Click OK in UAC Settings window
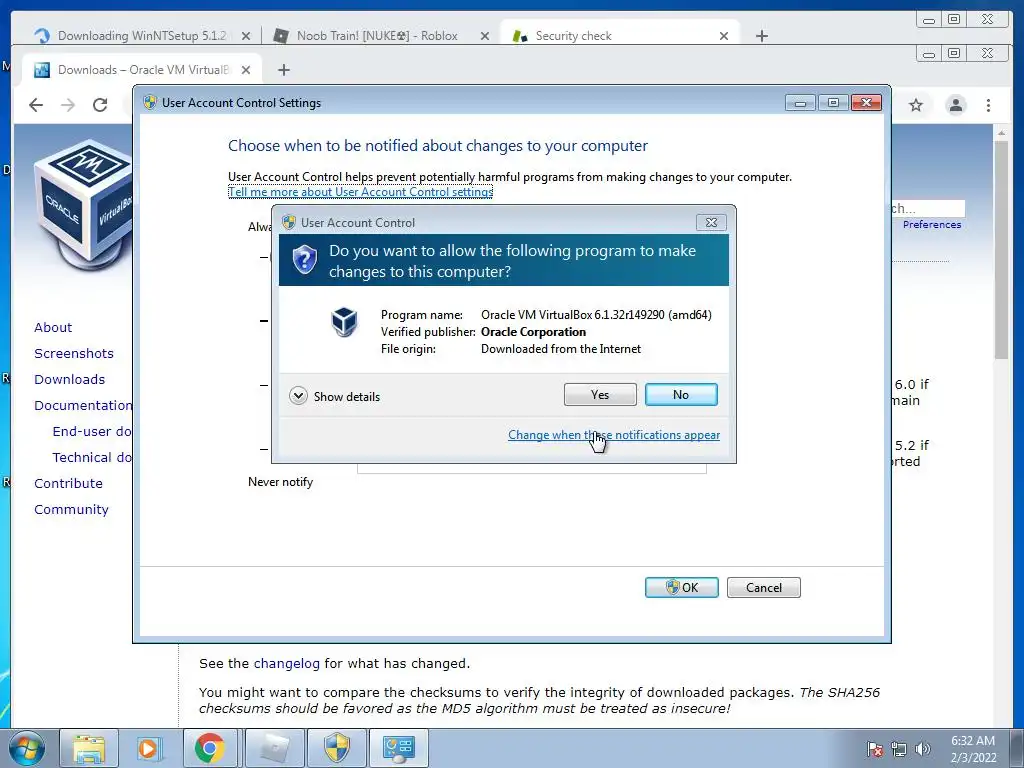 681,587
